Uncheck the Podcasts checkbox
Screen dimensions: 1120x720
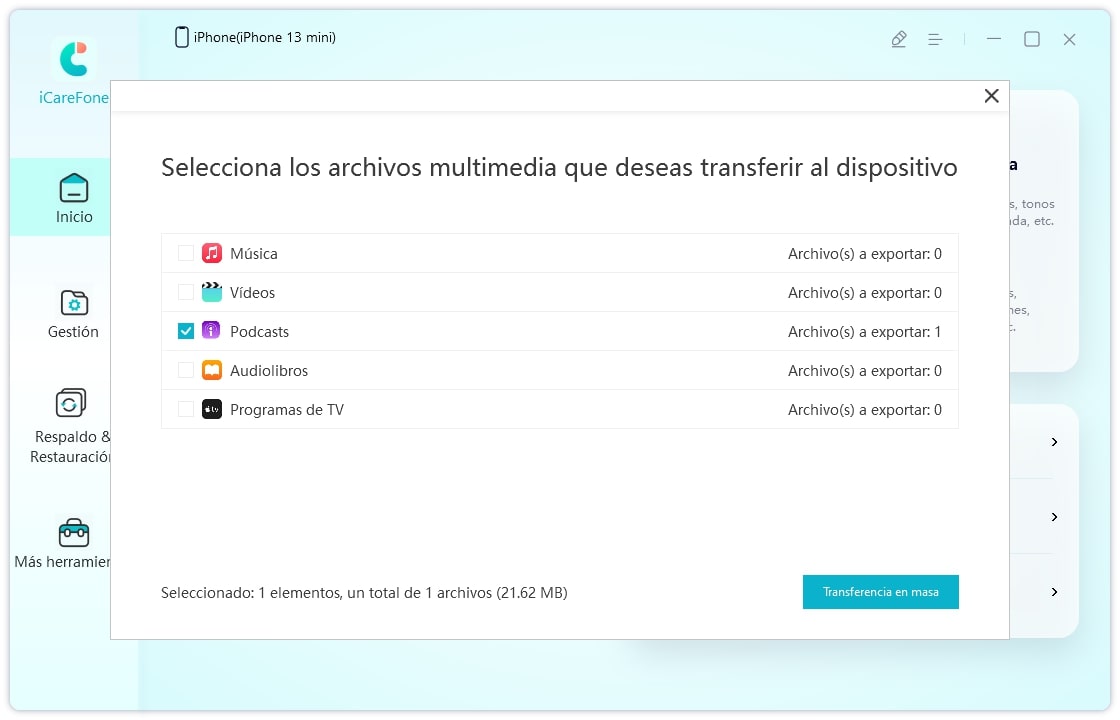[x=186, y=331]
